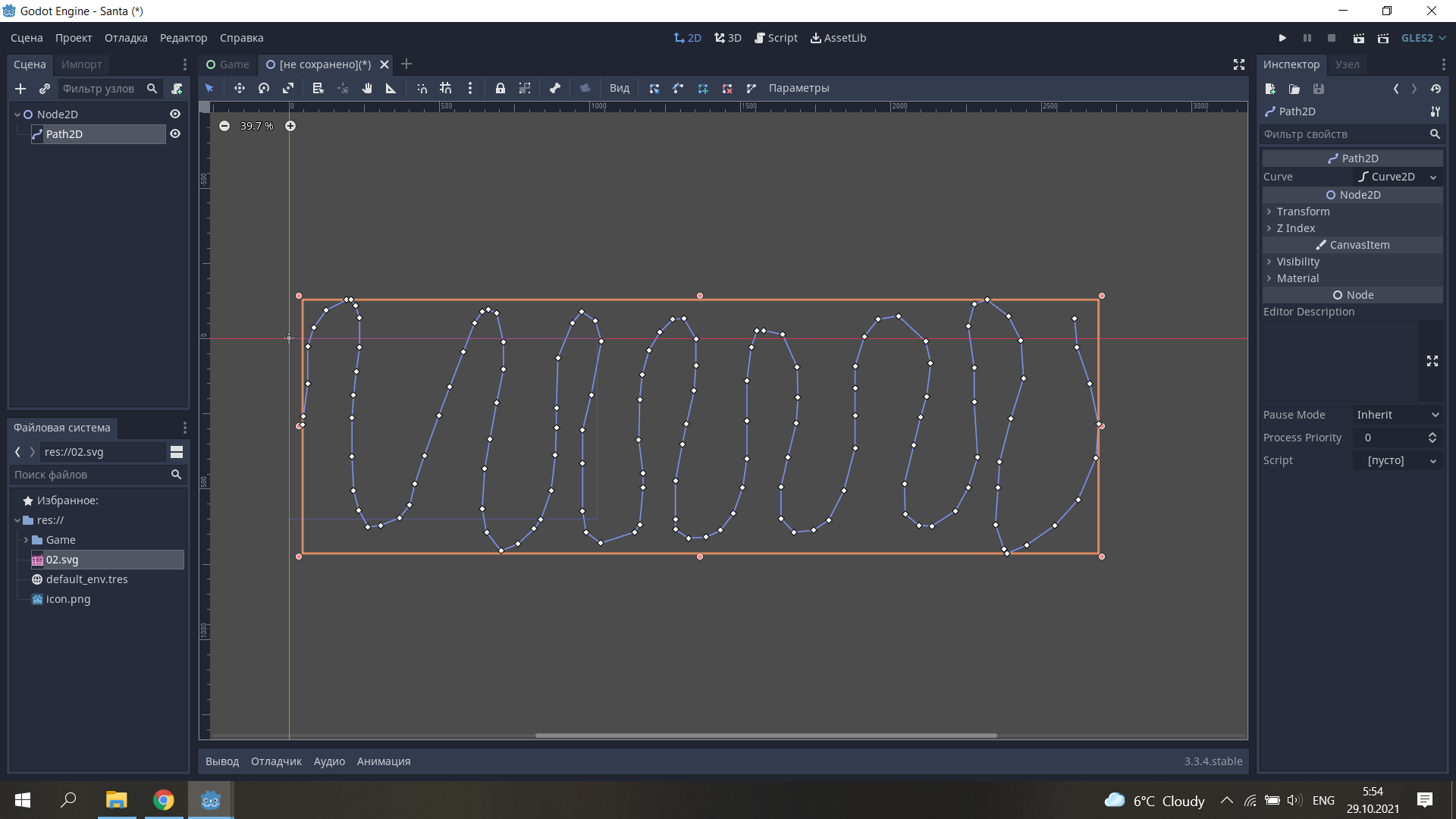1456x819 pixels.
Task: Create a new resource in the Inspector
Action: point(1270,89)
